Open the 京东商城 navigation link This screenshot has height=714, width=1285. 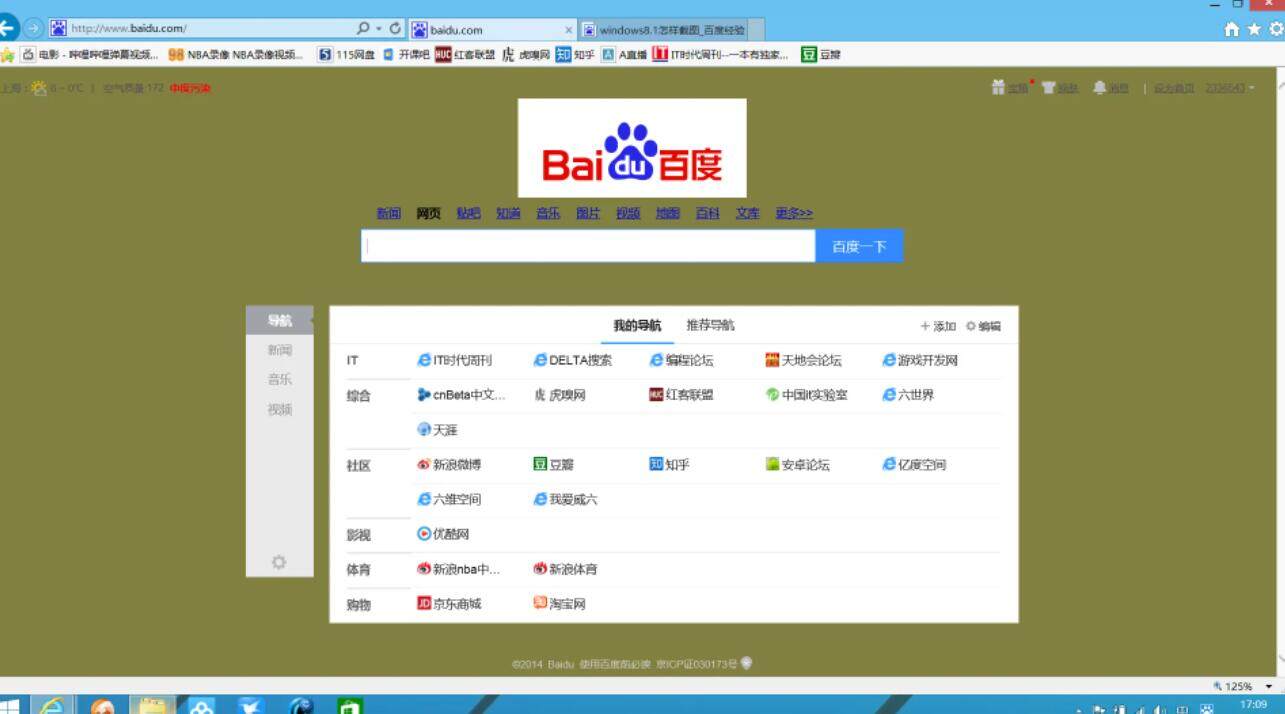(x=449, y=604)
